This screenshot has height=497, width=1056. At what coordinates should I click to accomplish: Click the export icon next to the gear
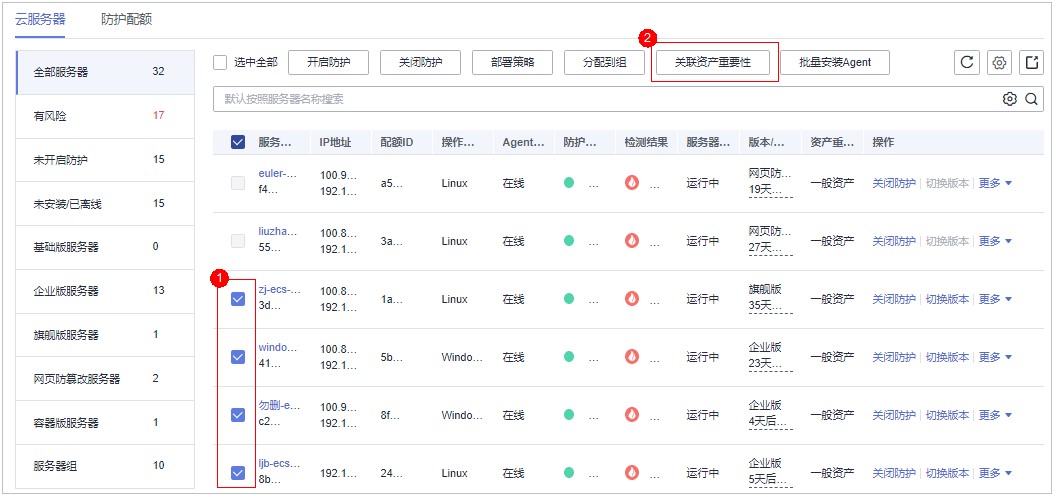pos(1031,63)
